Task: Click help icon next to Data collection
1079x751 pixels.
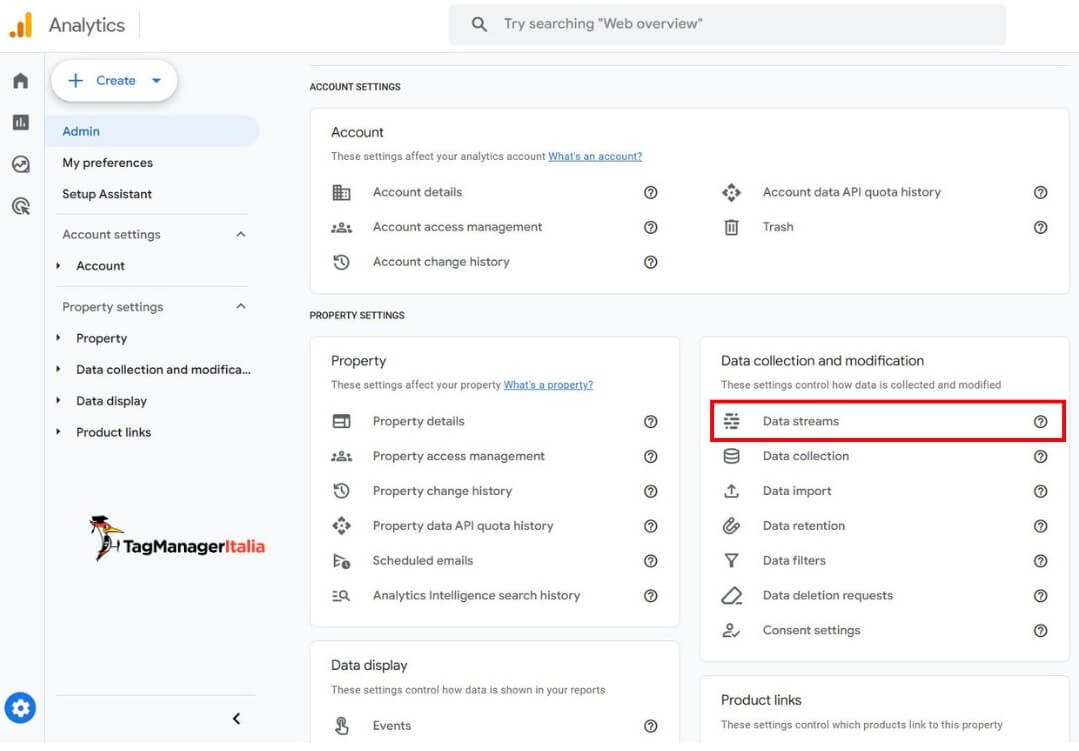Action: point(1040,456)
